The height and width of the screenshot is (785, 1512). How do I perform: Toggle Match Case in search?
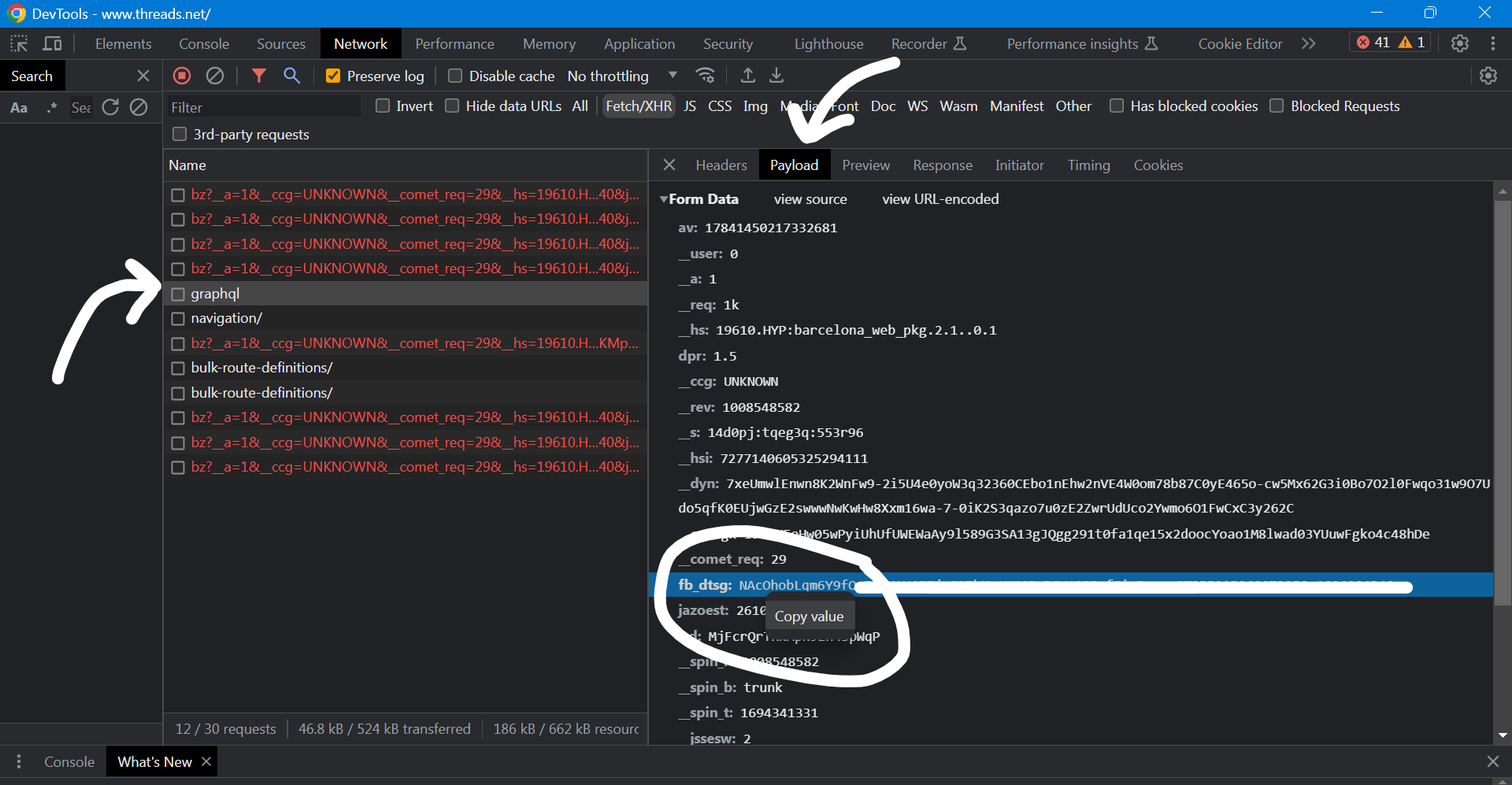point(19,108)
